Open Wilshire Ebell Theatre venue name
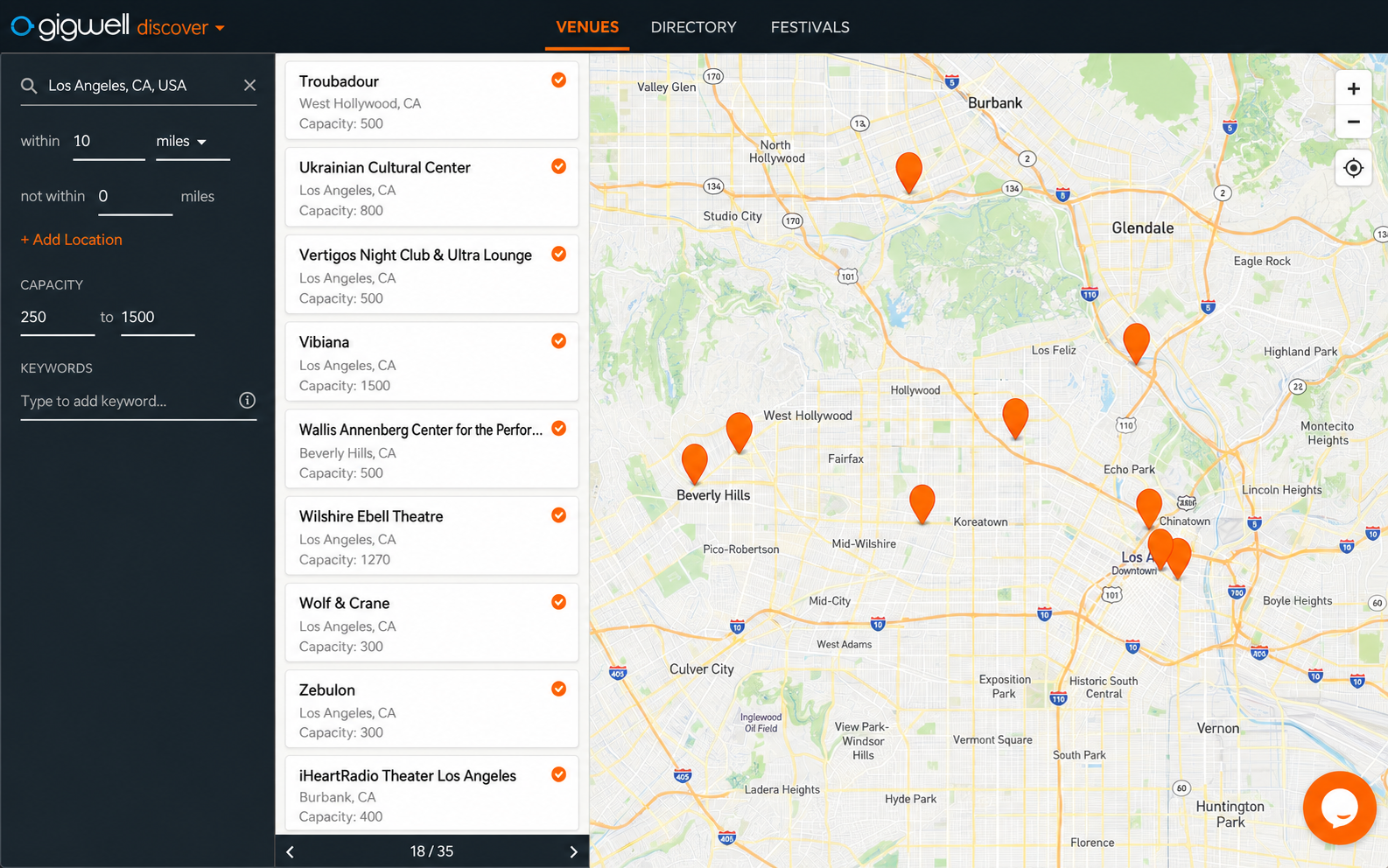Screen dimensions: 1388x868 pyautogui.click(x=371, y=516)
